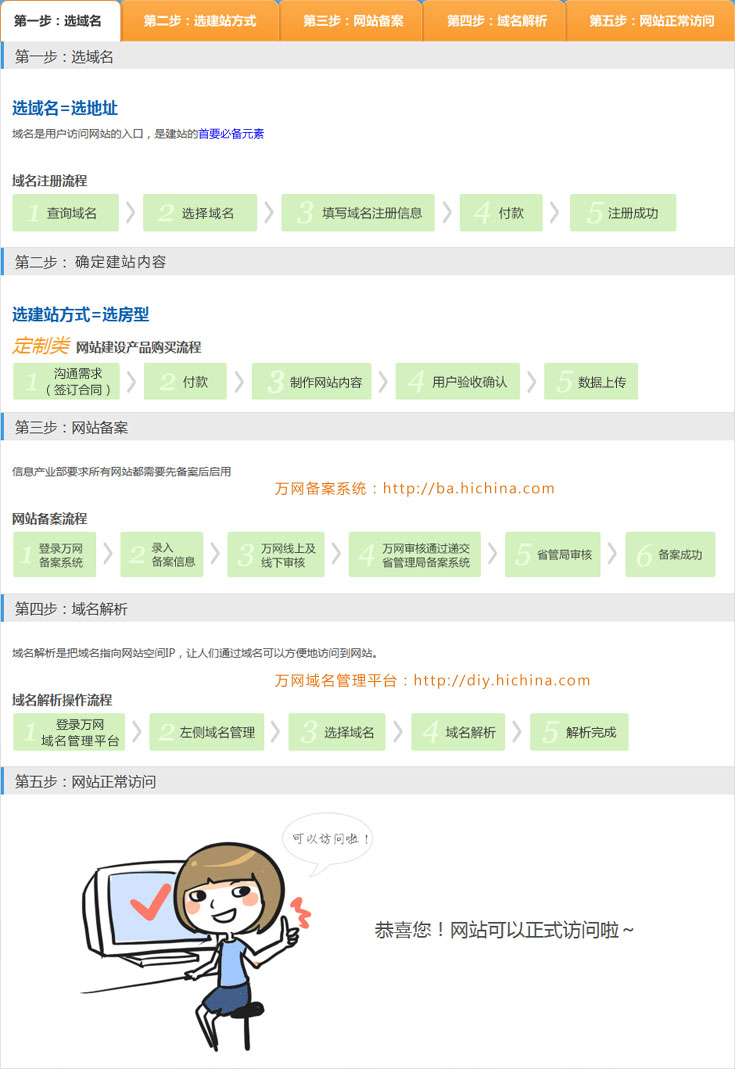
Task: Click the red checkmark on monitor
Action: (x=151, y=903)
